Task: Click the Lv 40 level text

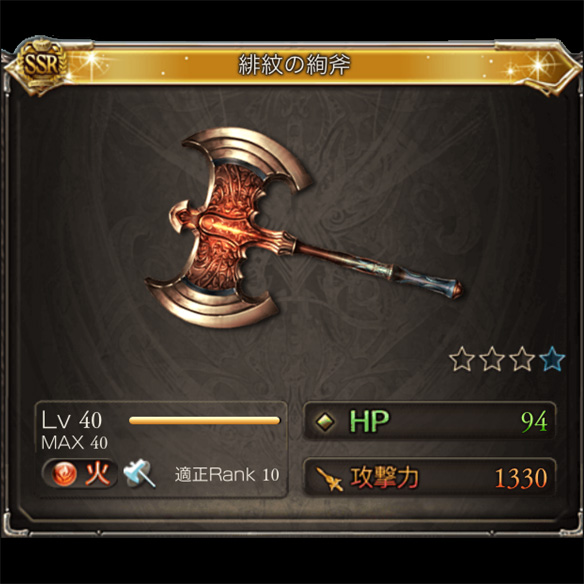Action: click(x=72, y=420)
